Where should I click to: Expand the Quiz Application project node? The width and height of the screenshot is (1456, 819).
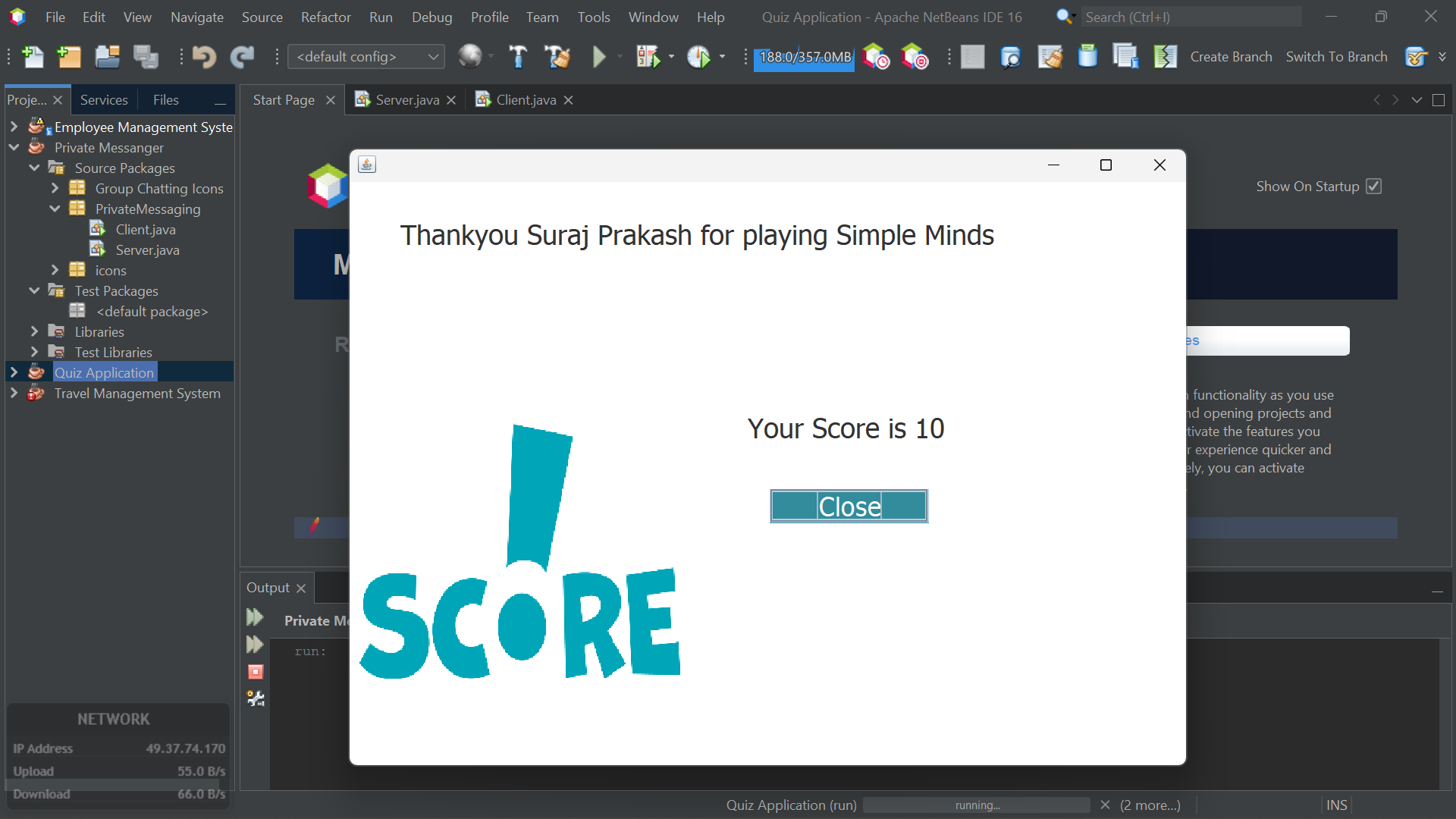click(x=14, y=372)
